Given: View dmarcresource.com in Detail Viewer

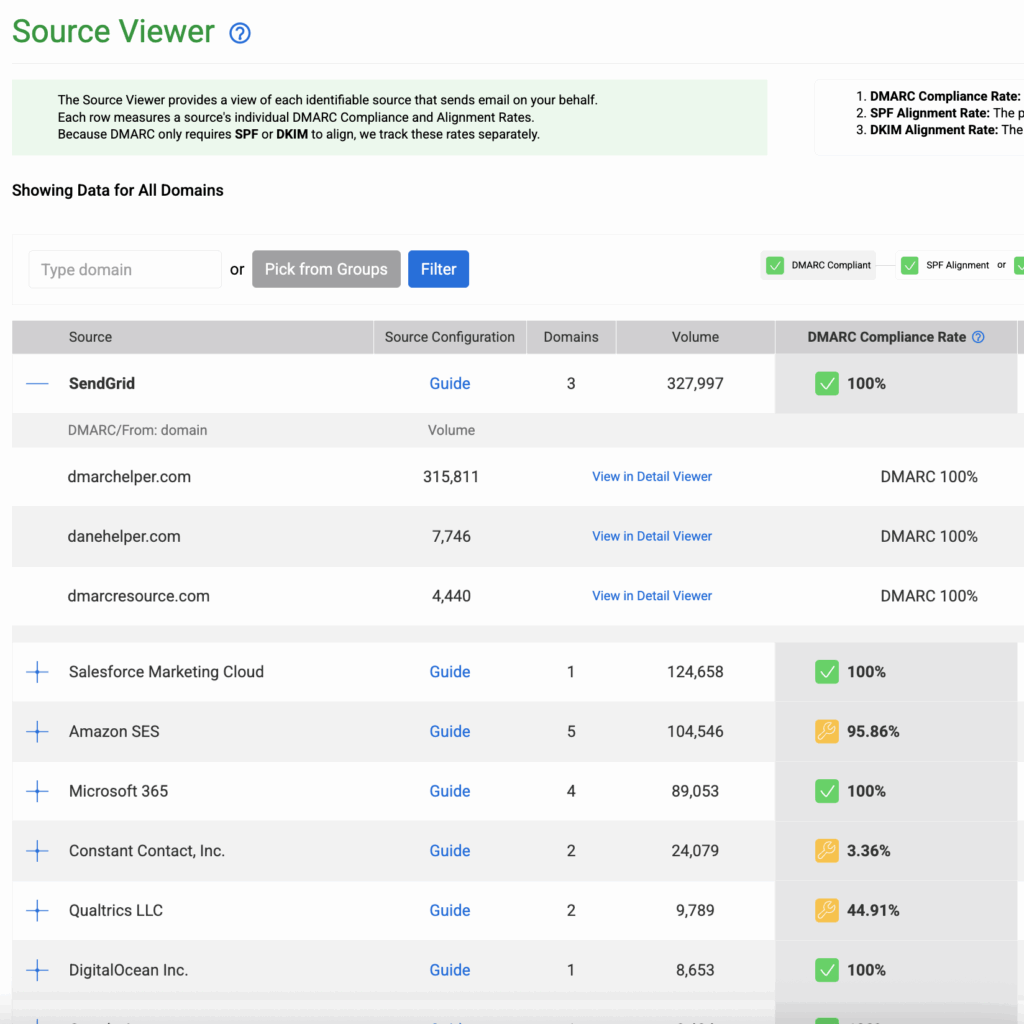Looking at the screenshot, I should [652, 596].
